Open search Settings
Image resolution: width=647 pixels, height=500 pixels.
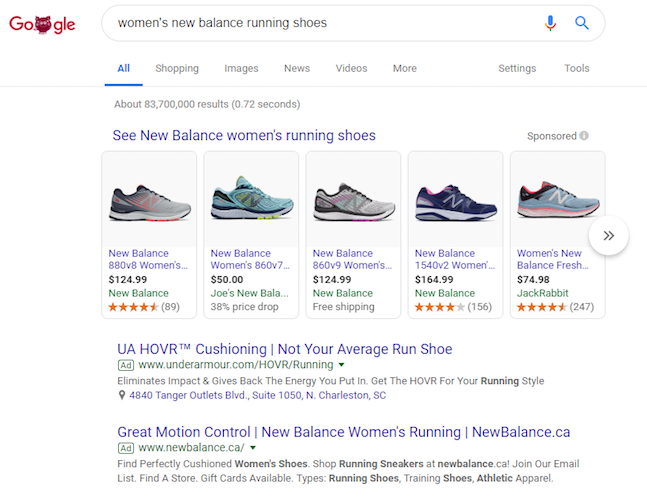coord(517,68)
